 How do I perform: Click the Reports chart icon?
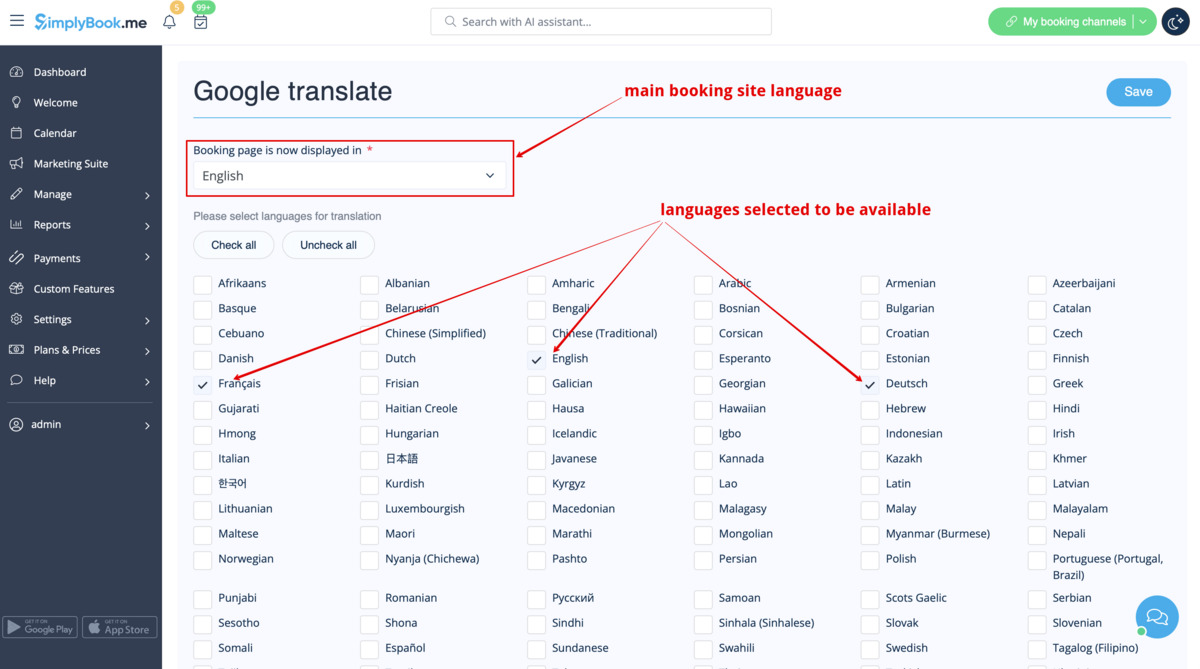tap(16, 225)
